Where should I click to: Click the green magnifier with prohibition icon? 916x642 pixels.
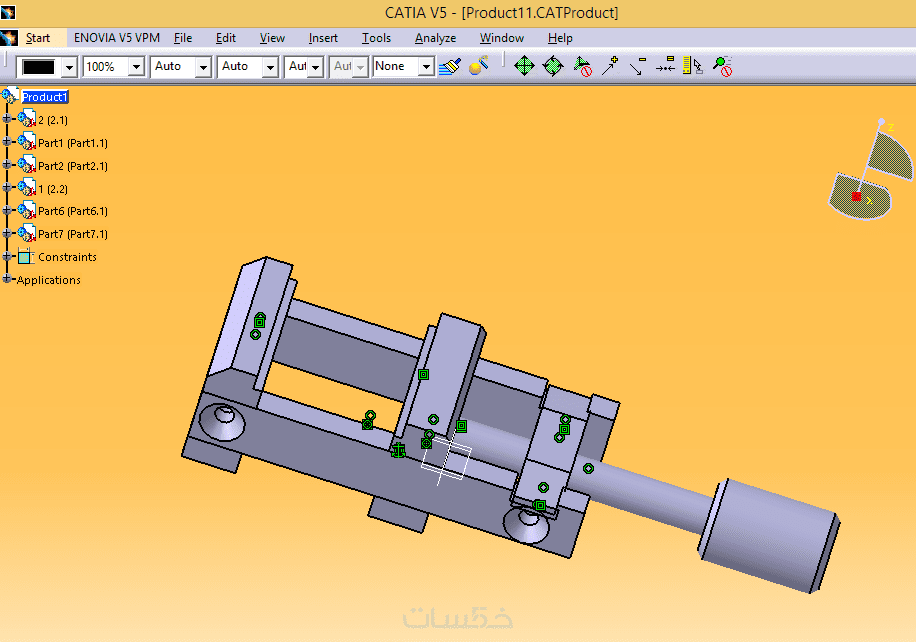pos(723,66)
